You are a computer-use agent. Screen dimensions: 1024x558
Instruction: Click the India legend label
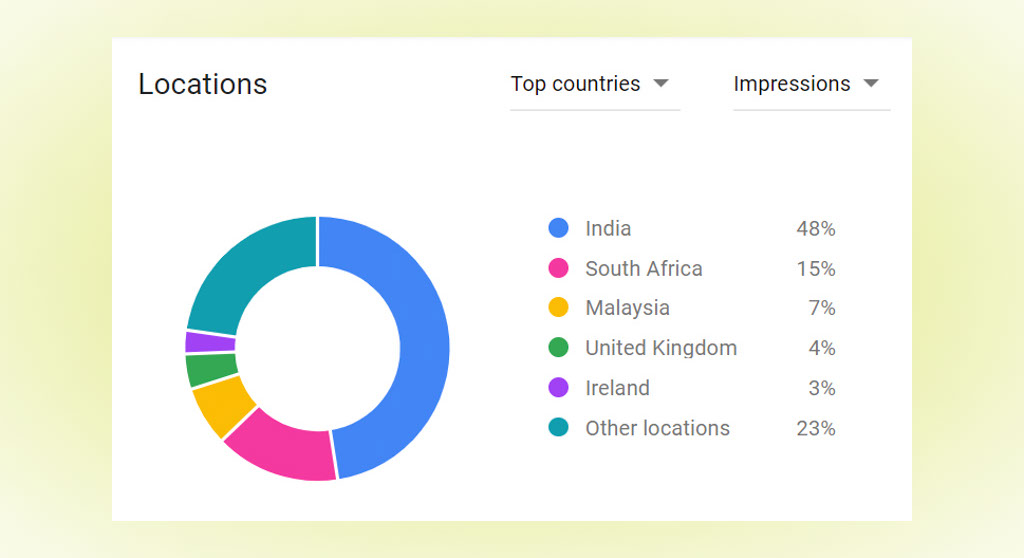608,229
